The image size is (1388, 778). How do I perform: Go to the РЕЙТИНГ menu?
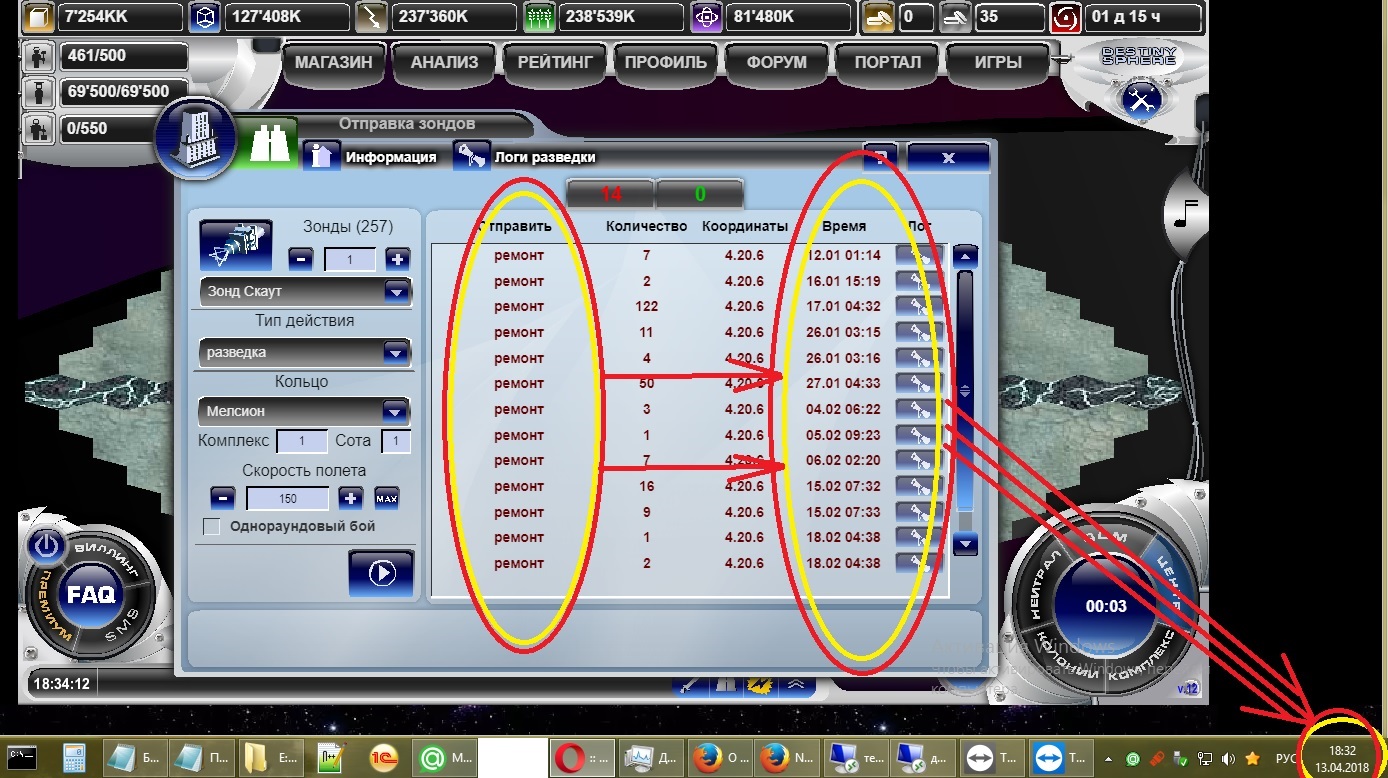pyautogui.click(x=555, y=62)
